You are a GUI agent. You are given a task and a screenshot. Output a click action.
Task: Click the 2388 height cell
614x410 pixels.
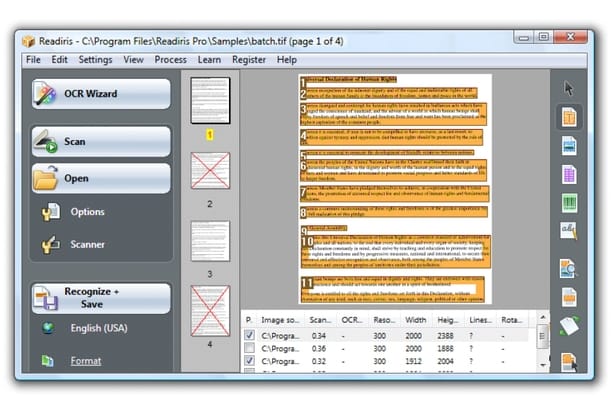pyautogui.click(x=445, y=336)
